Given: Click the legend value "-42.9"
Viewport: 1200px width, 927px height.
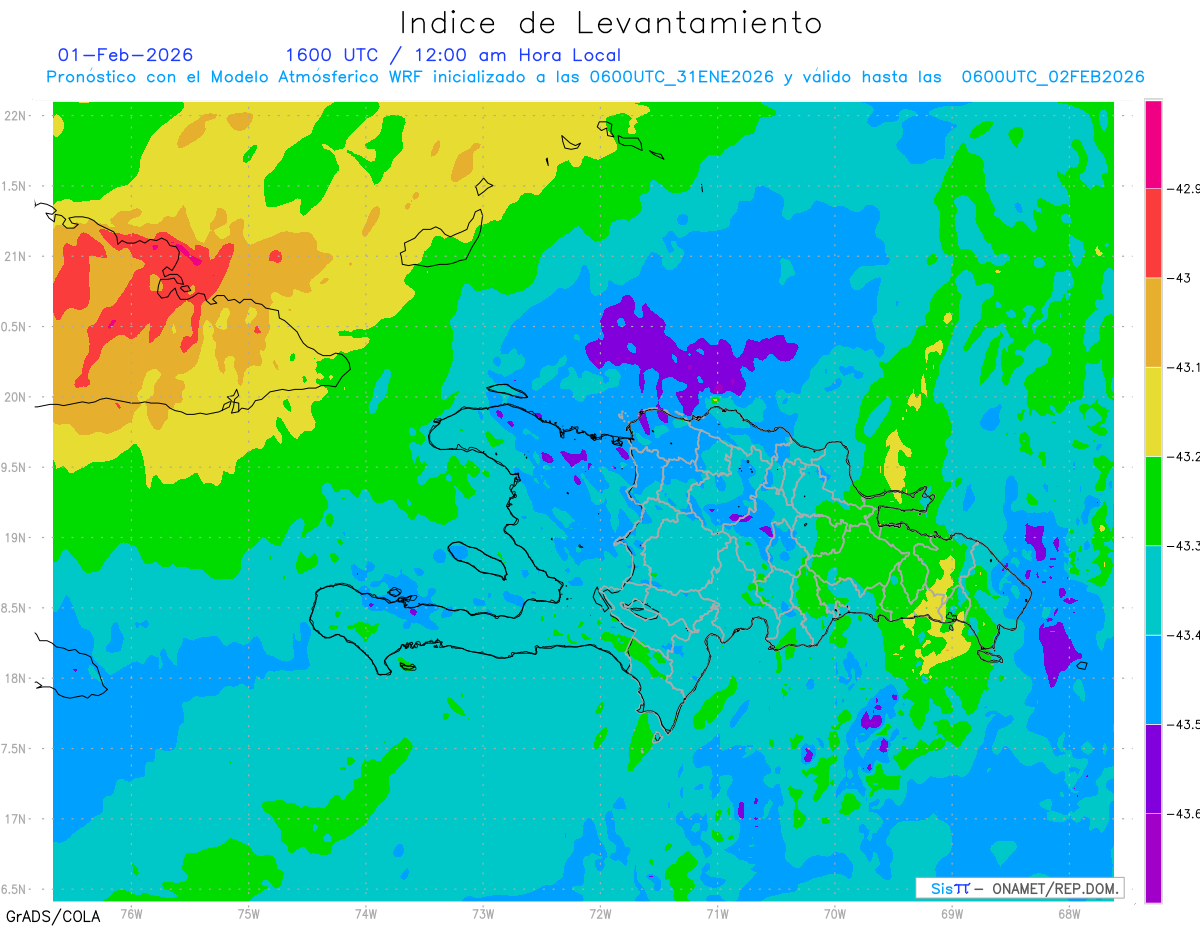Looking at the screenshot, I should click(x=1183, y=188).
